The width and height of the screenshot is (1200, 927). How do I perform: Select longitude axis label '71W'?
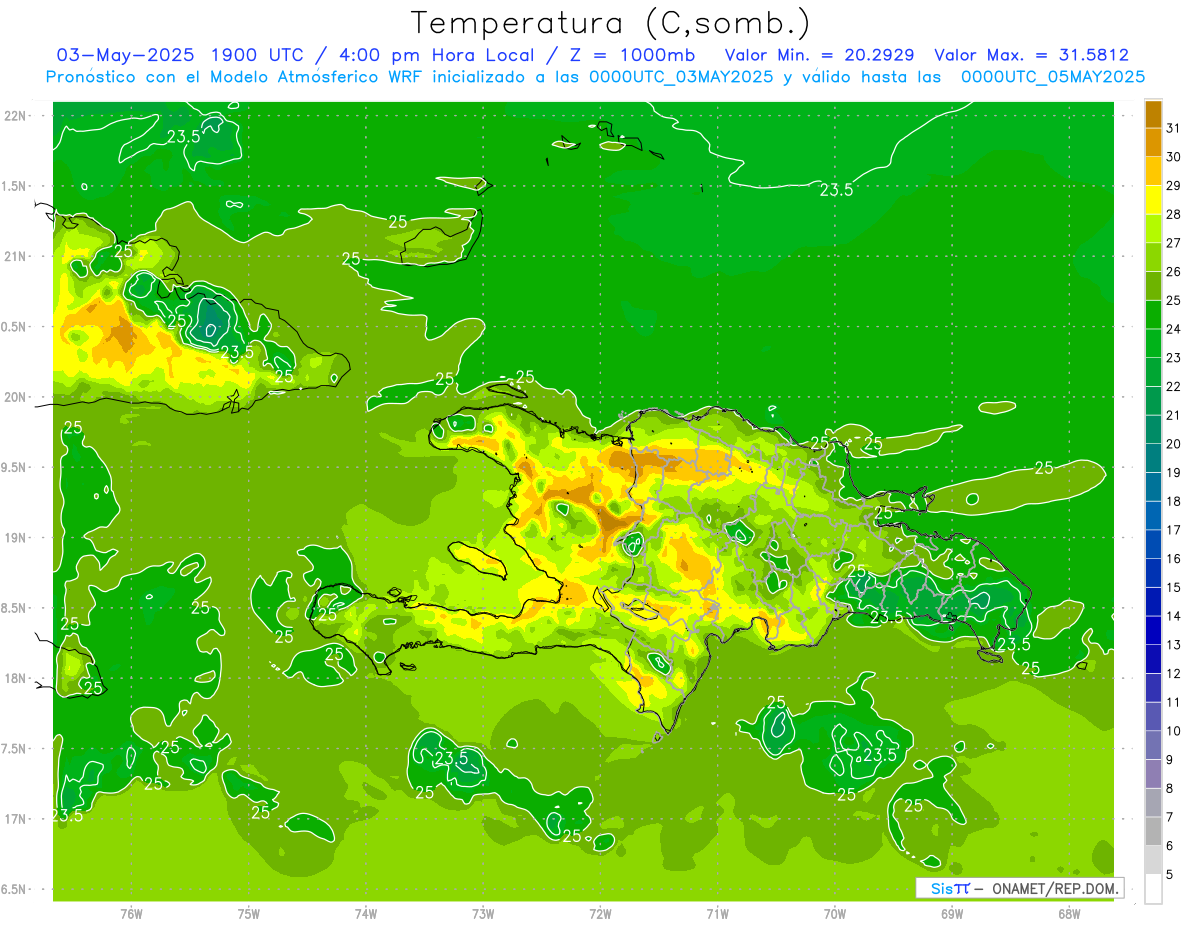pos(717,913)
